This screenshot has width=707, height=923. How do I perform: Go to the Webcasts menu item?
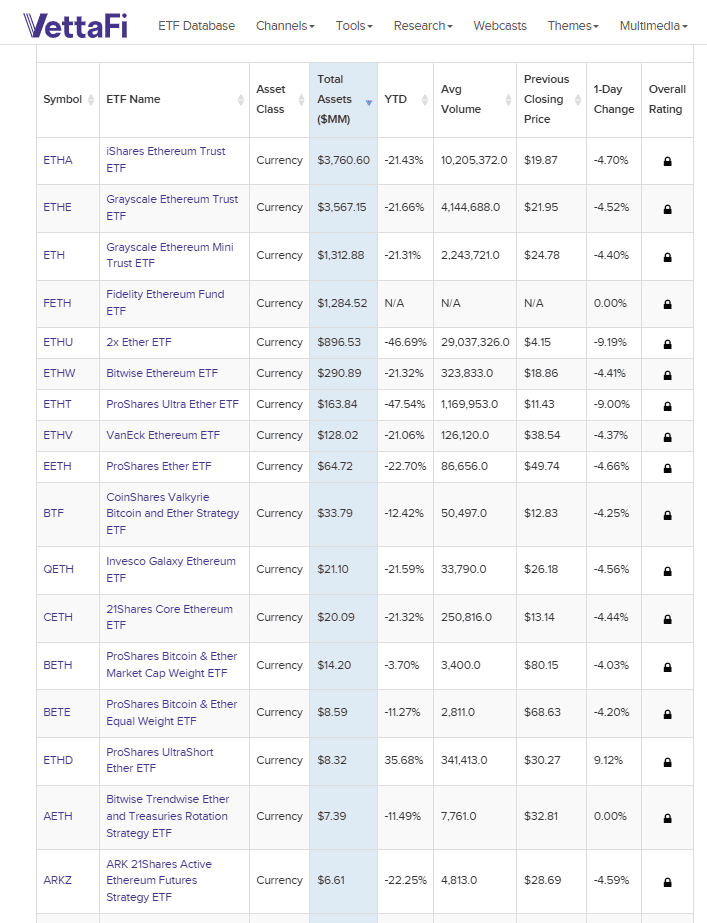[500, 26]
